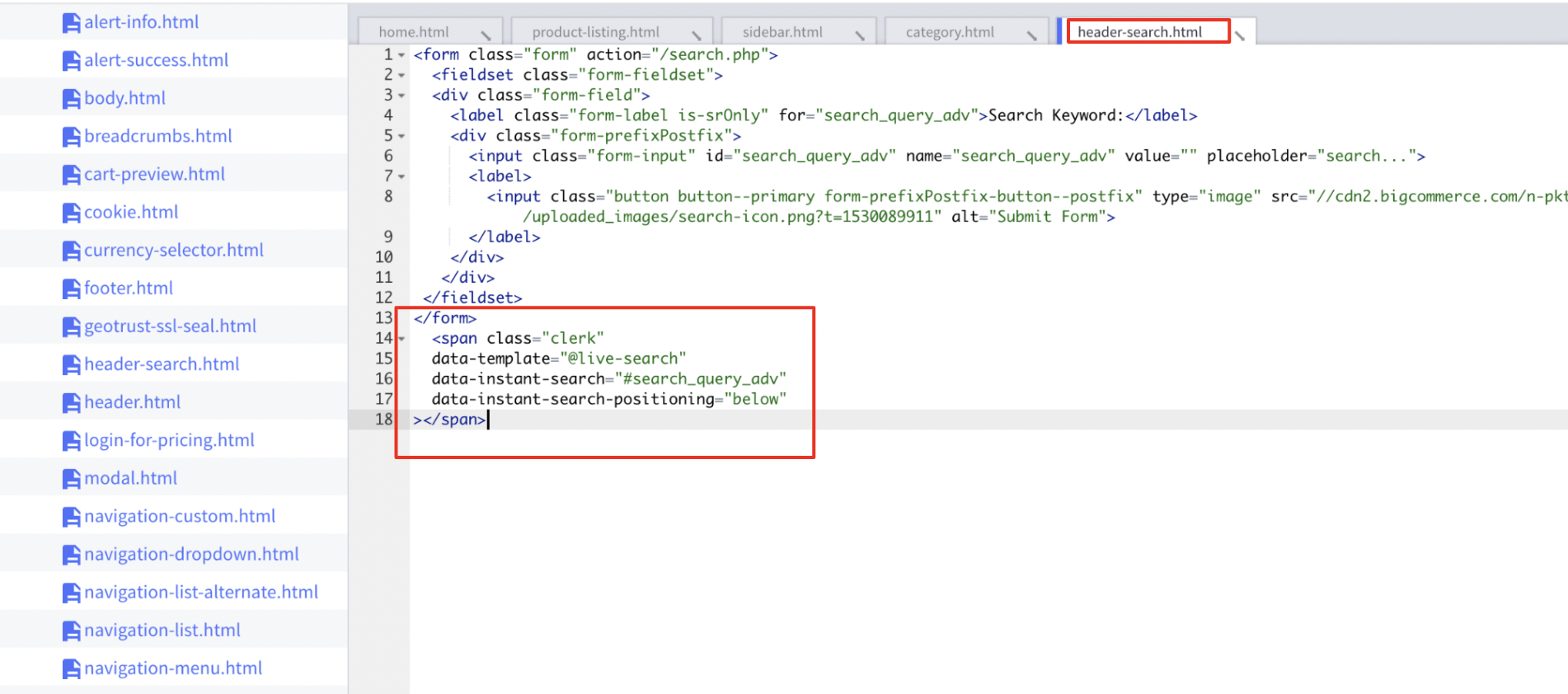Click the file icon next to modal.html
The height and width of the screenshot is (694, 1568).
coord(72,479)
